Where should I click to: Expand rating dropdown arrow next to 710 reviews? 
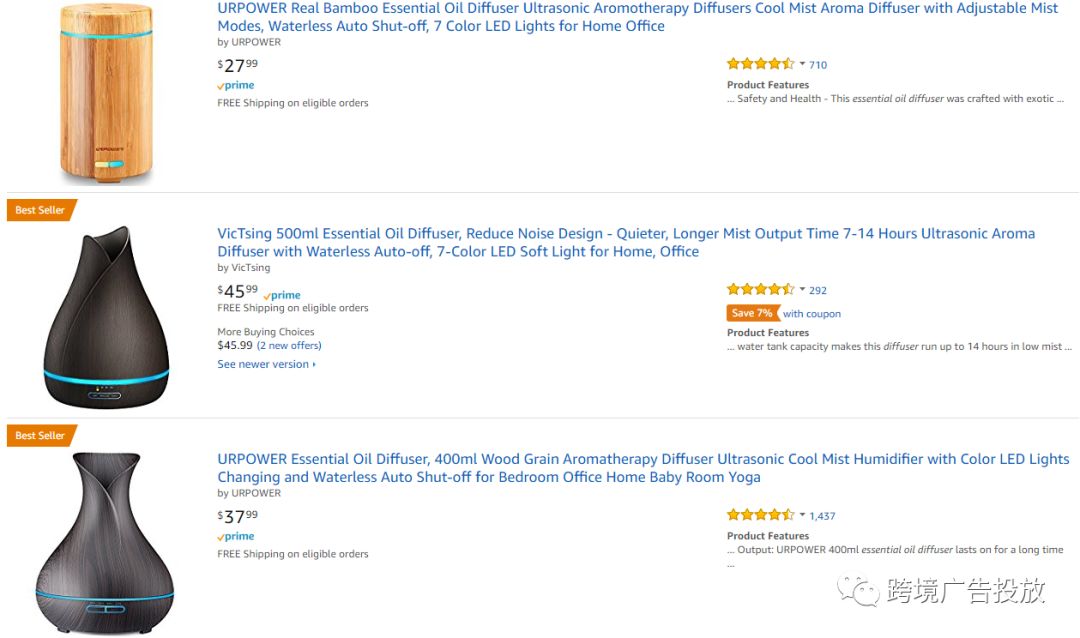[802, 64]
